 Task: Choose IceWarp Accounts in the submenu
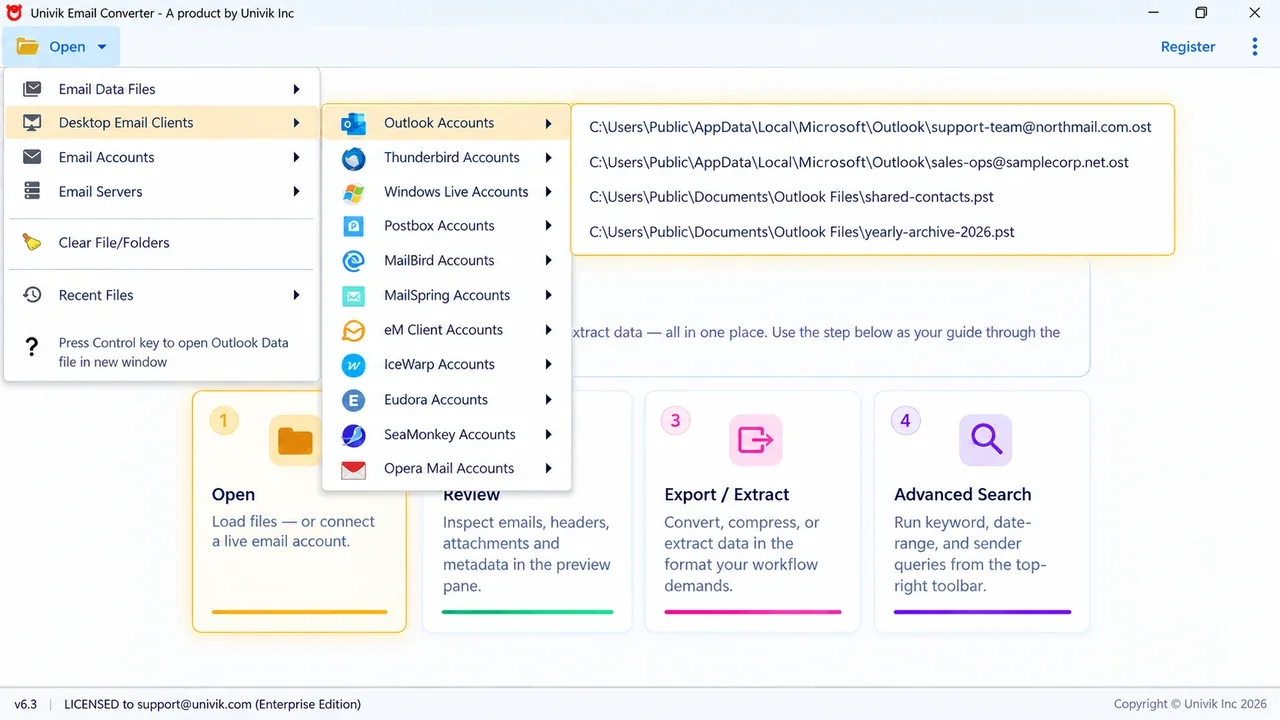(x=446, y=364)
